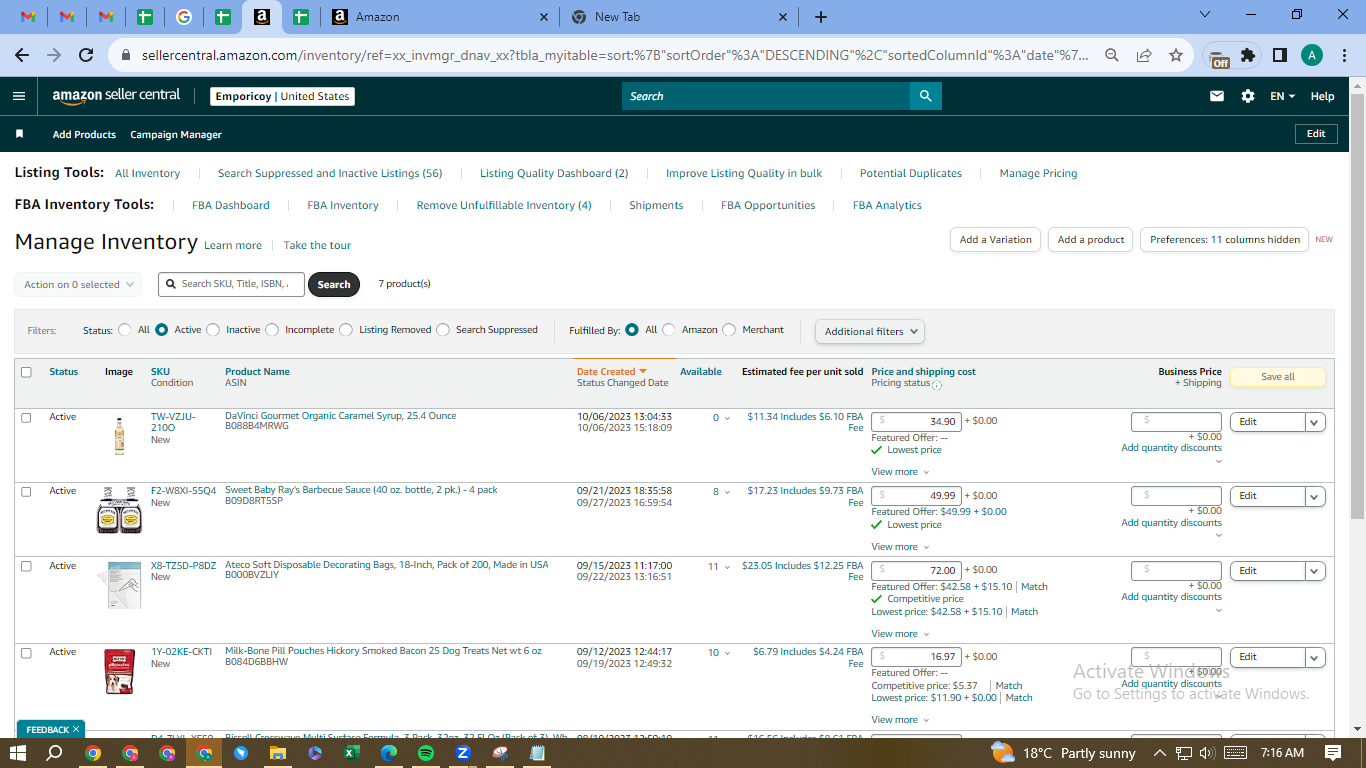Select the Status All radio button
1366x768 pixels.
tap(125, 330)
